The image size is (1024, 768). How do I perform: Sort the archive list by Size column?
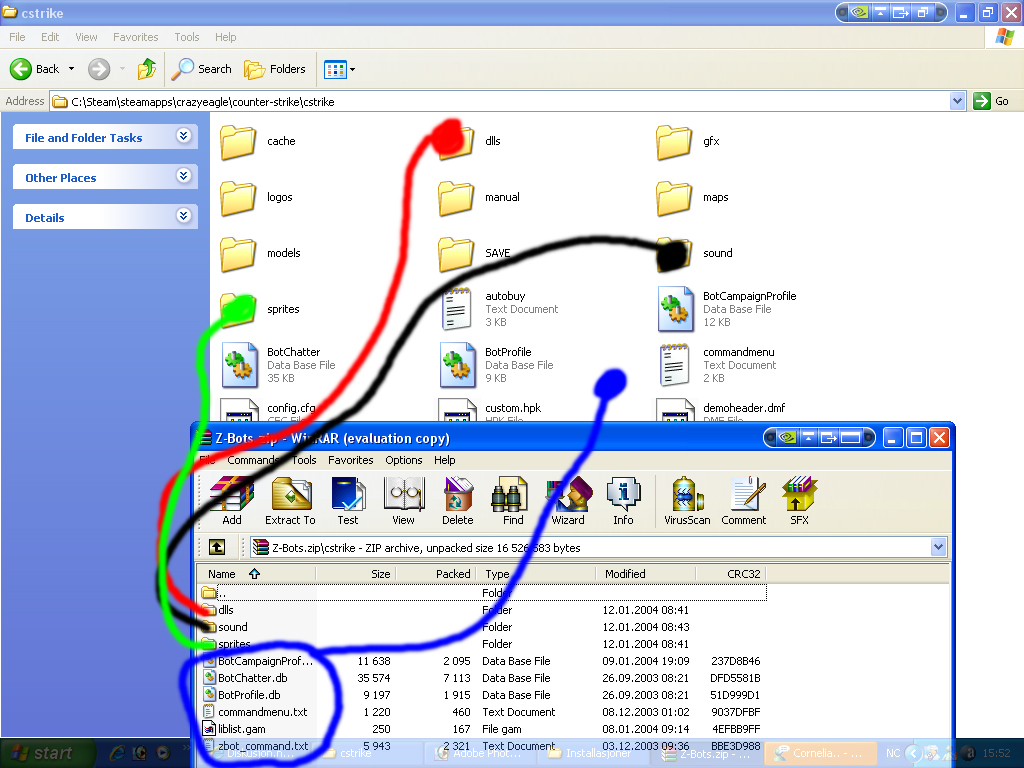click(356, 574)
